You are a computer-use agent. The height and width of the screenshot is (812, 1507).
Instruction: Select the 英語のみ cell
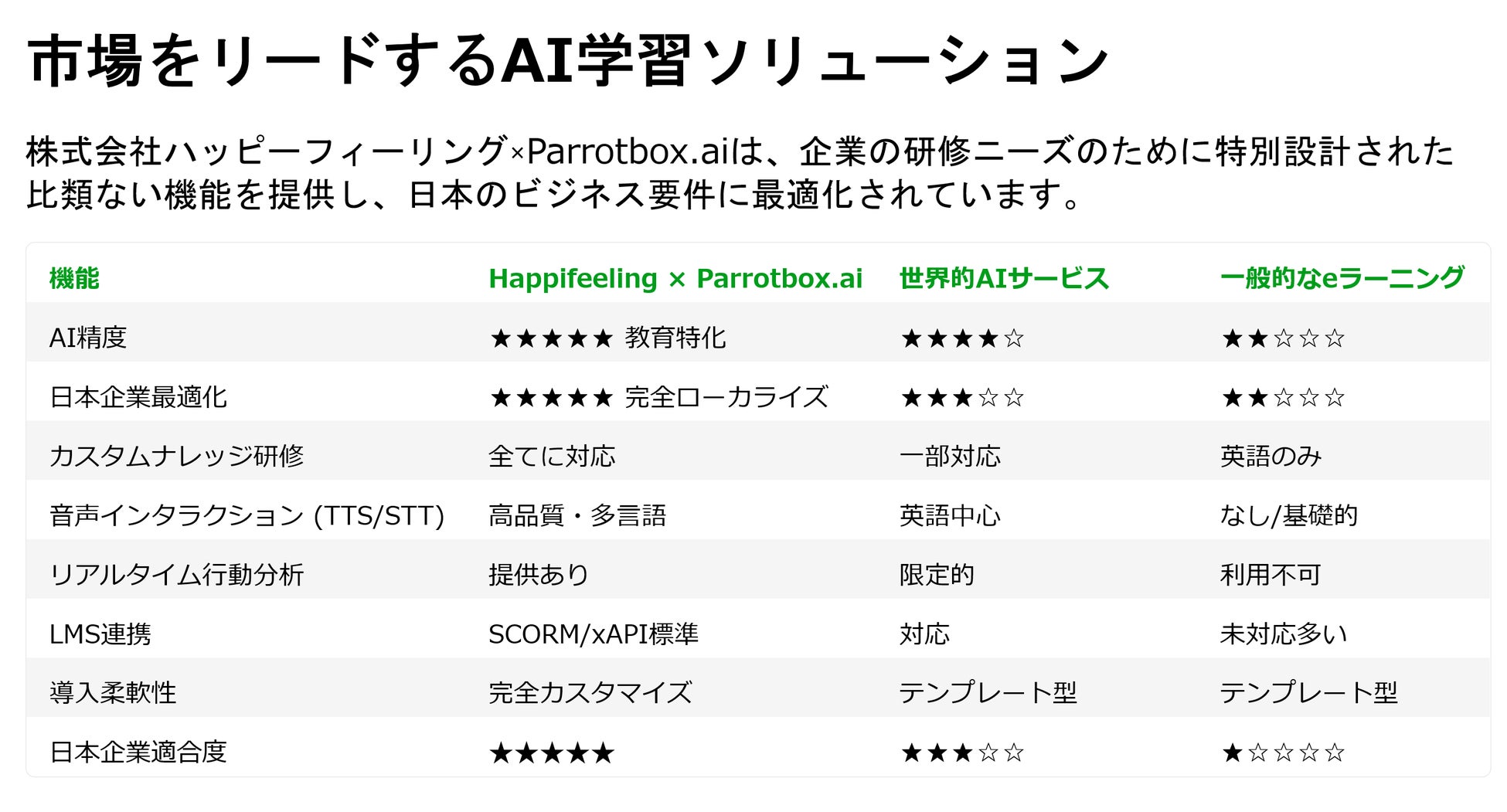(x=1271, y=456)
